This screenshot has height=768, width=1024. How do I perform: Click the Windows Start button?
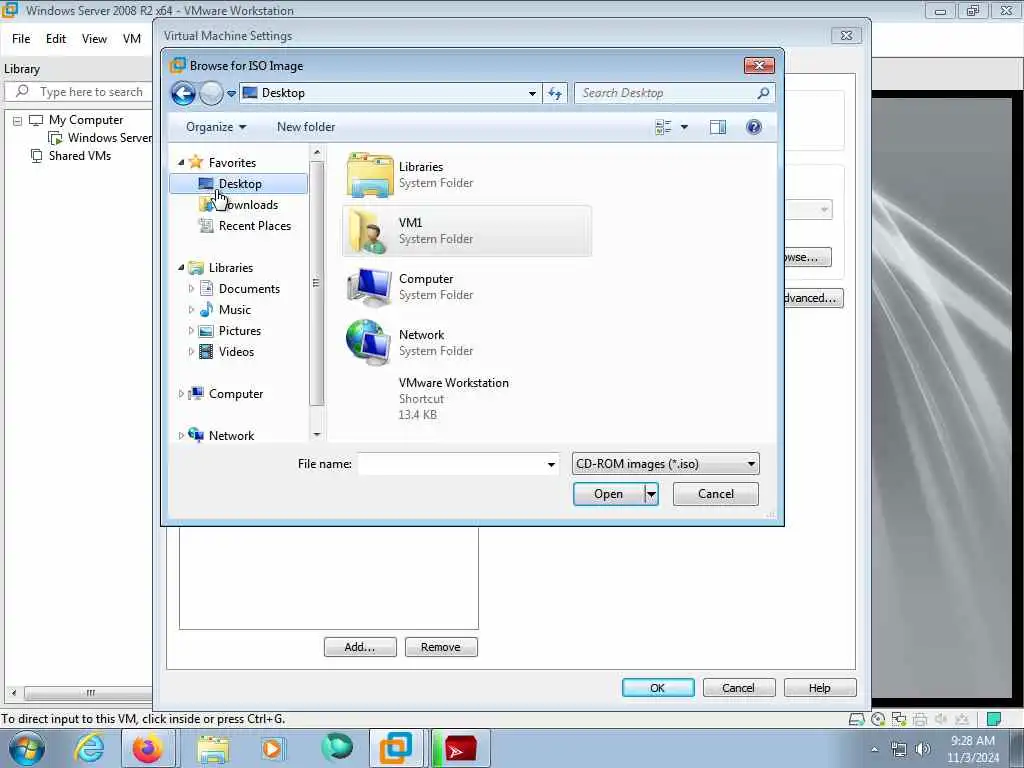(x=27, y=748)
